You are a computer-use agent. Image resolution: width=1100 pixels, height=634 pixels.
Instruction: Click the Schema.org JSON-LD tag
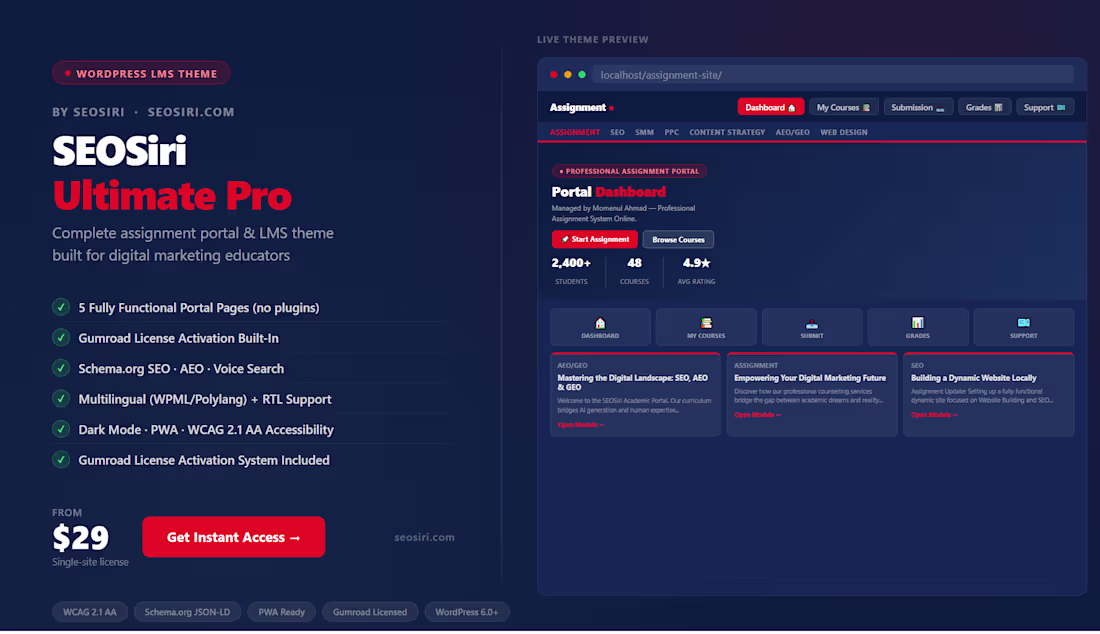pyautogui.click(x=187, y=612)
